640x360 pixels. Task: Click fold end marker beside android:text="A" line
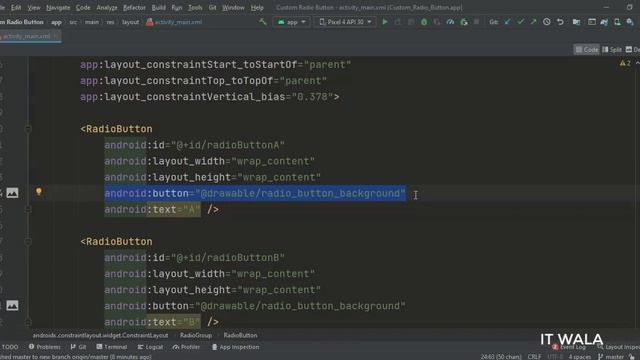[28, 209]
